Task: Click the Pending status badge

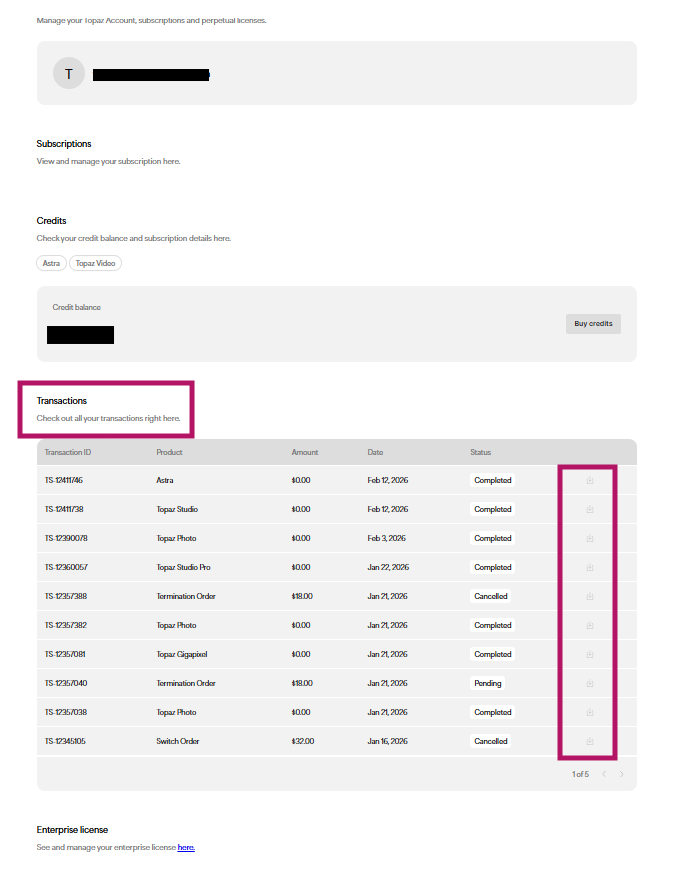Action: (488, 683)
